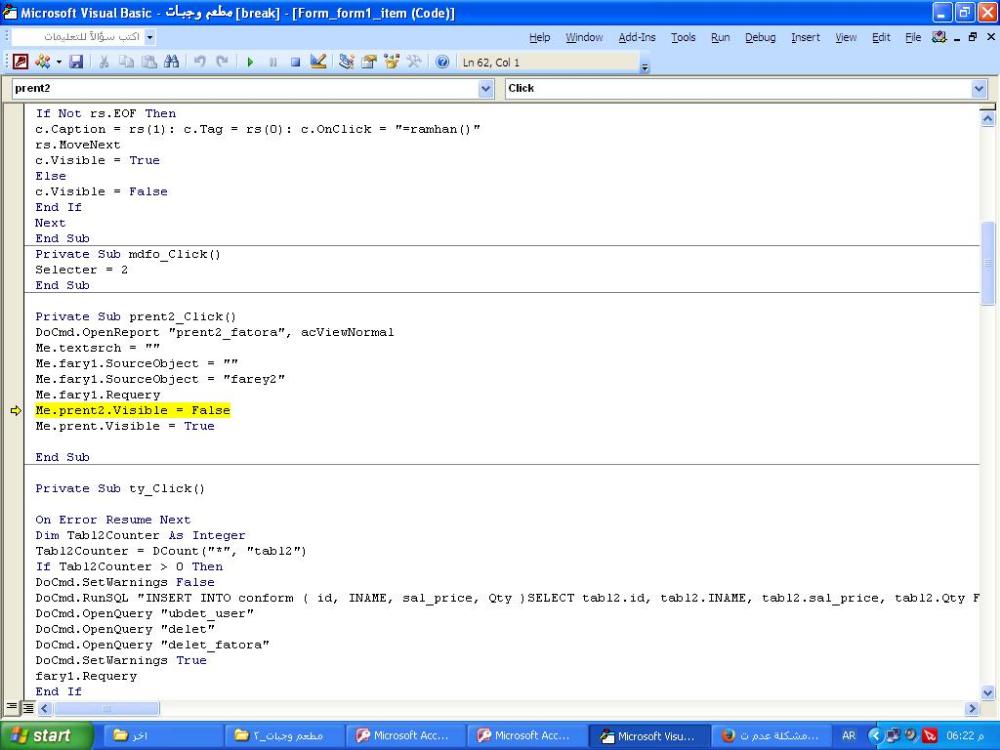This screenshot has height=750, width=1000.
Task: Open the Edit menu
Action: [x=881, y=38]
